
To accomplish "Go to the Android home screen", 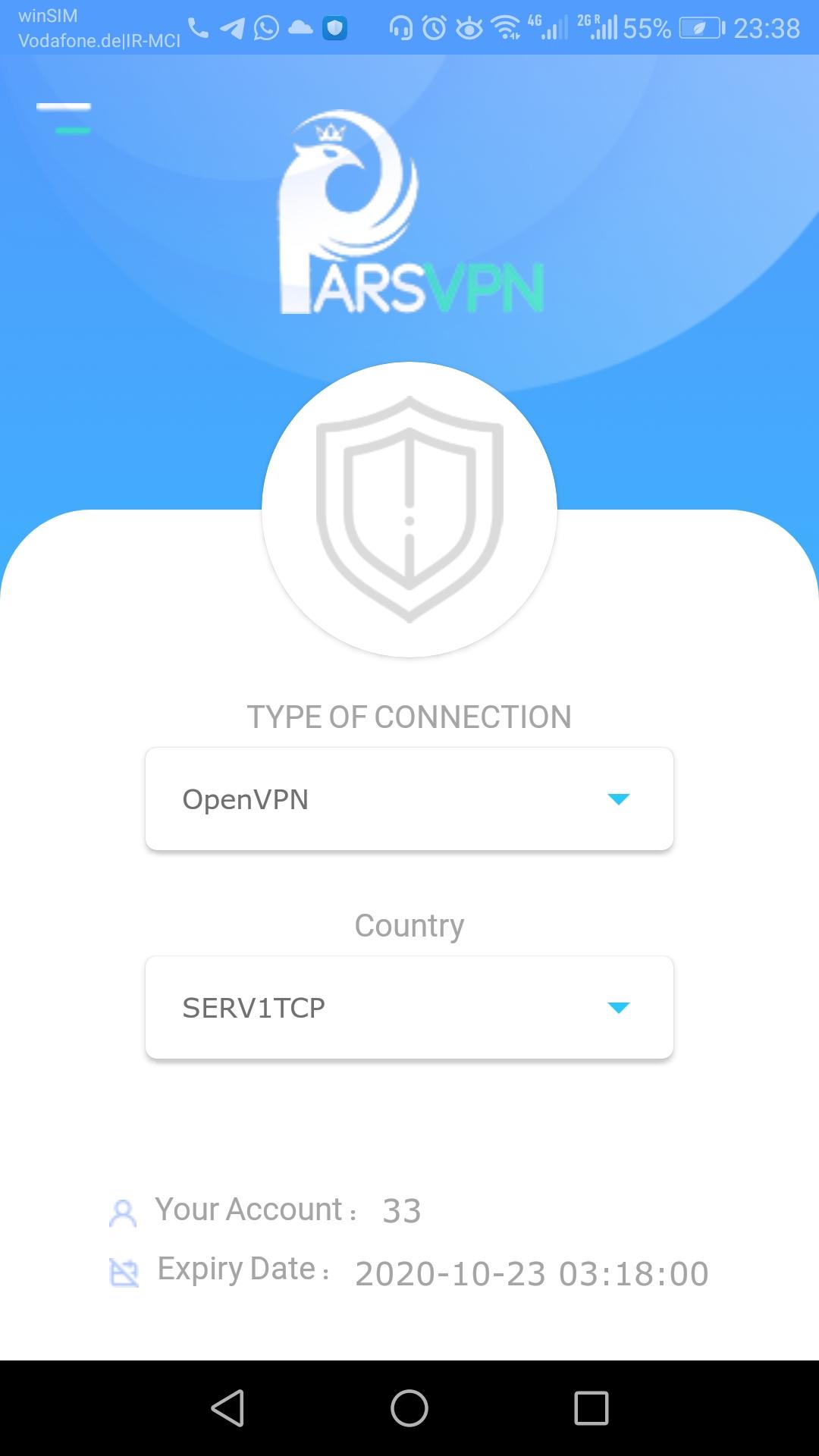I will click(409, 1408).
